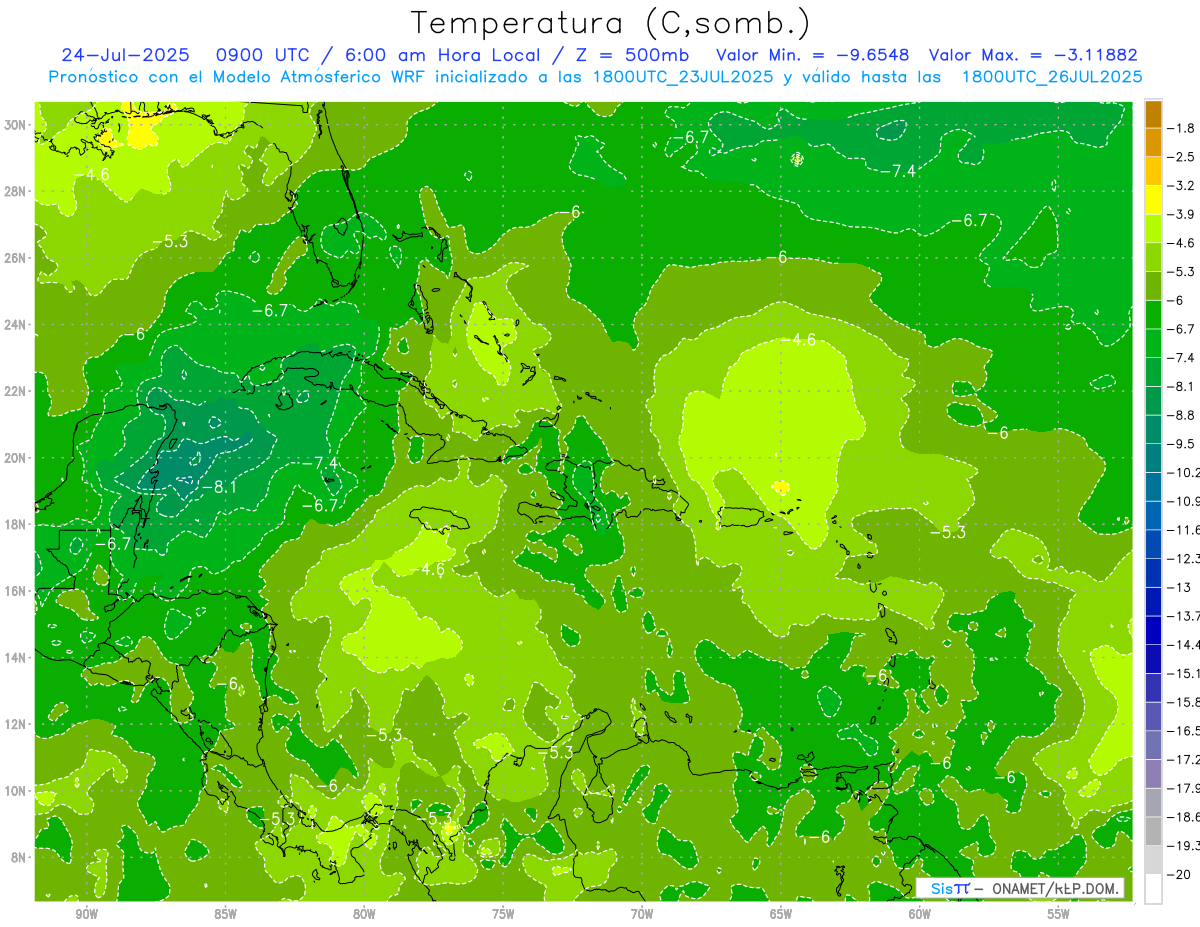Click the colorbar label "-15.8"
This screenshot has height=927, width=1200.
(x=1184, y=702)
